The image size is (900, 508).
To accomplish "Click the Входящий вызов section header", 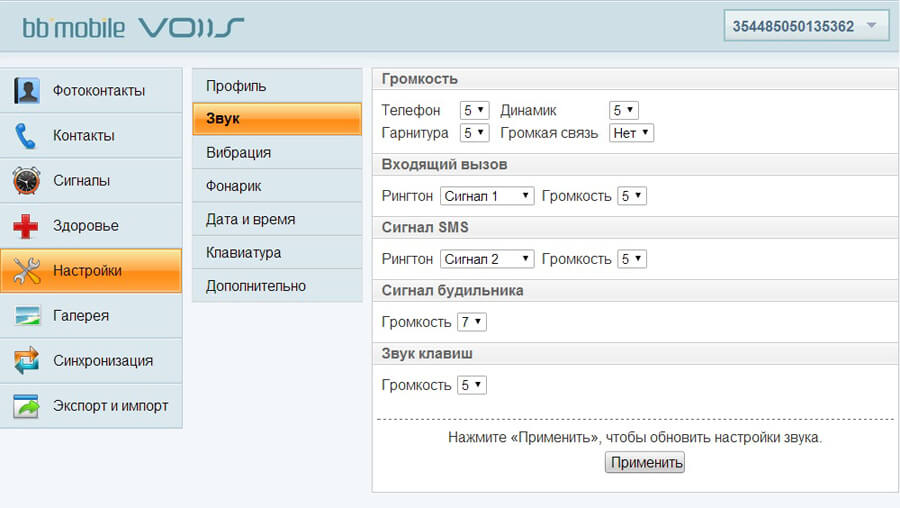I will pyautogui.click(x=635, y=165).
